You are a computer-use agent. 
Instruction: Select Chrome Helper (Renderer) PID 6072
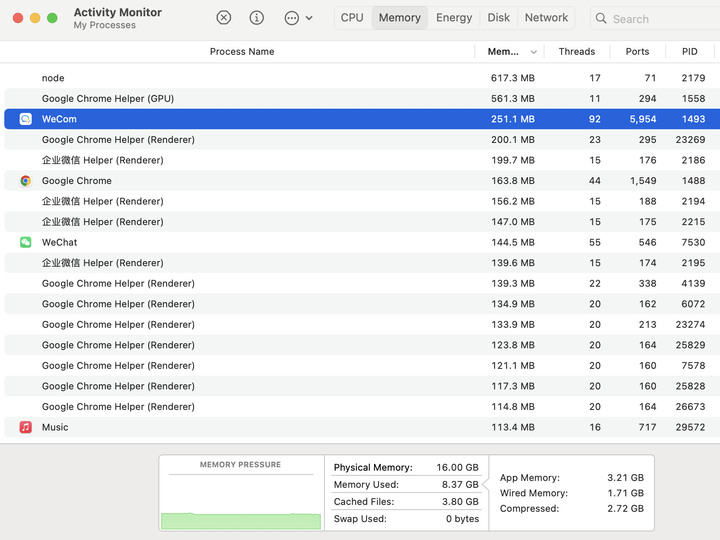coord(362,304)
